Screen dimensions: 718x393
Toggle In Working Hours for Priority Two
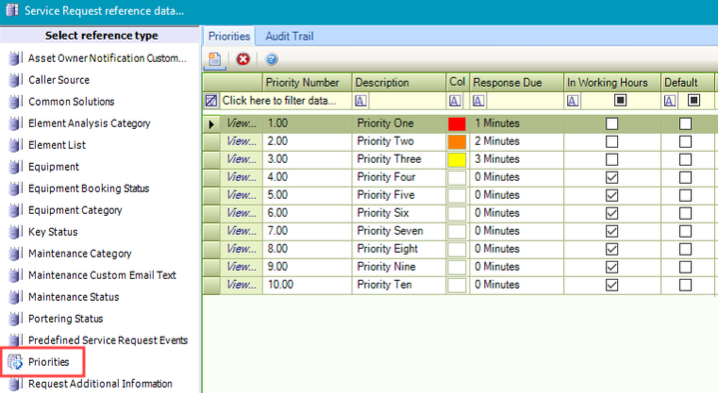(612, 142)
